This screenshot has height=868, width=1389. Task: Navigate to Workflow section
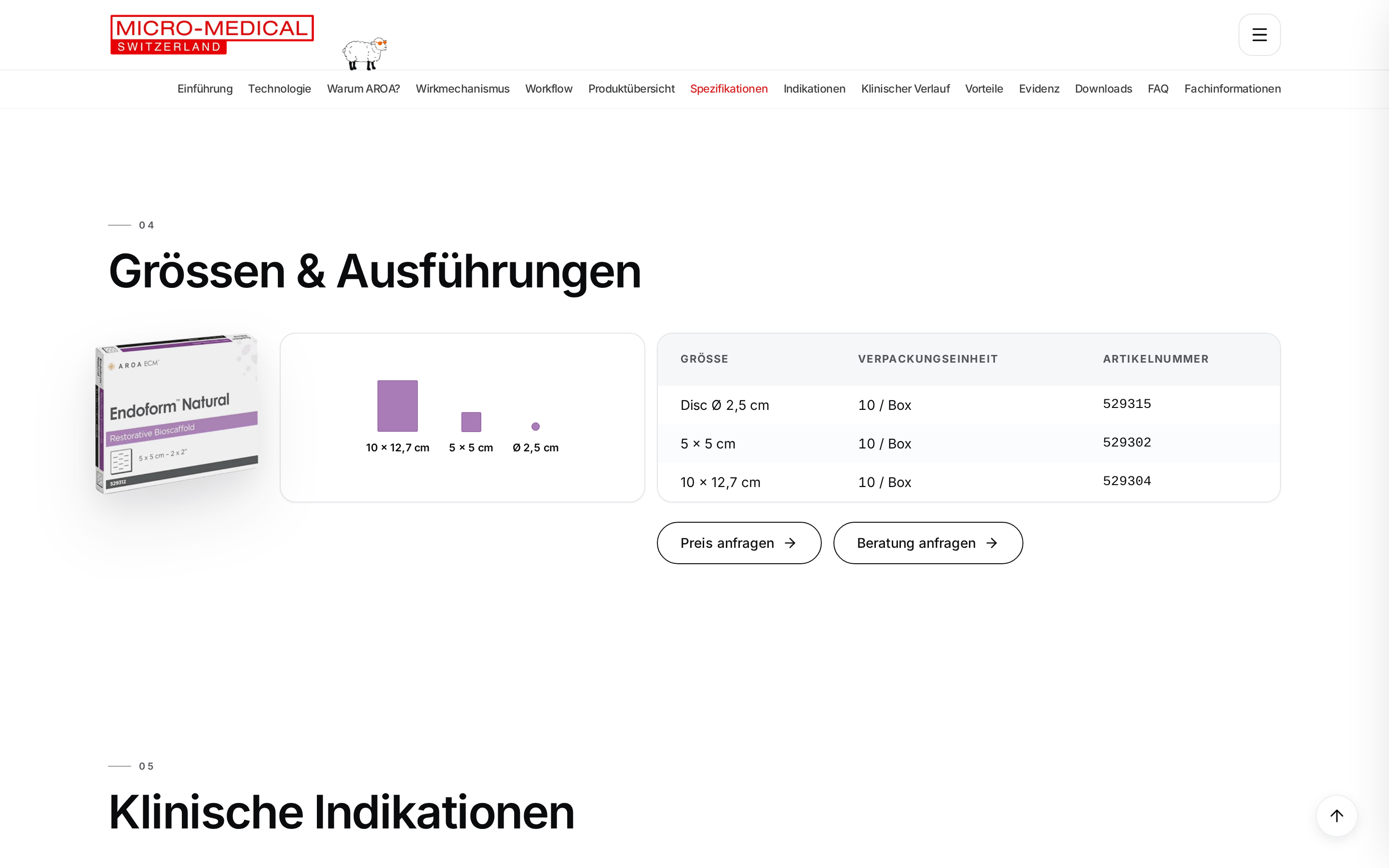549,89
